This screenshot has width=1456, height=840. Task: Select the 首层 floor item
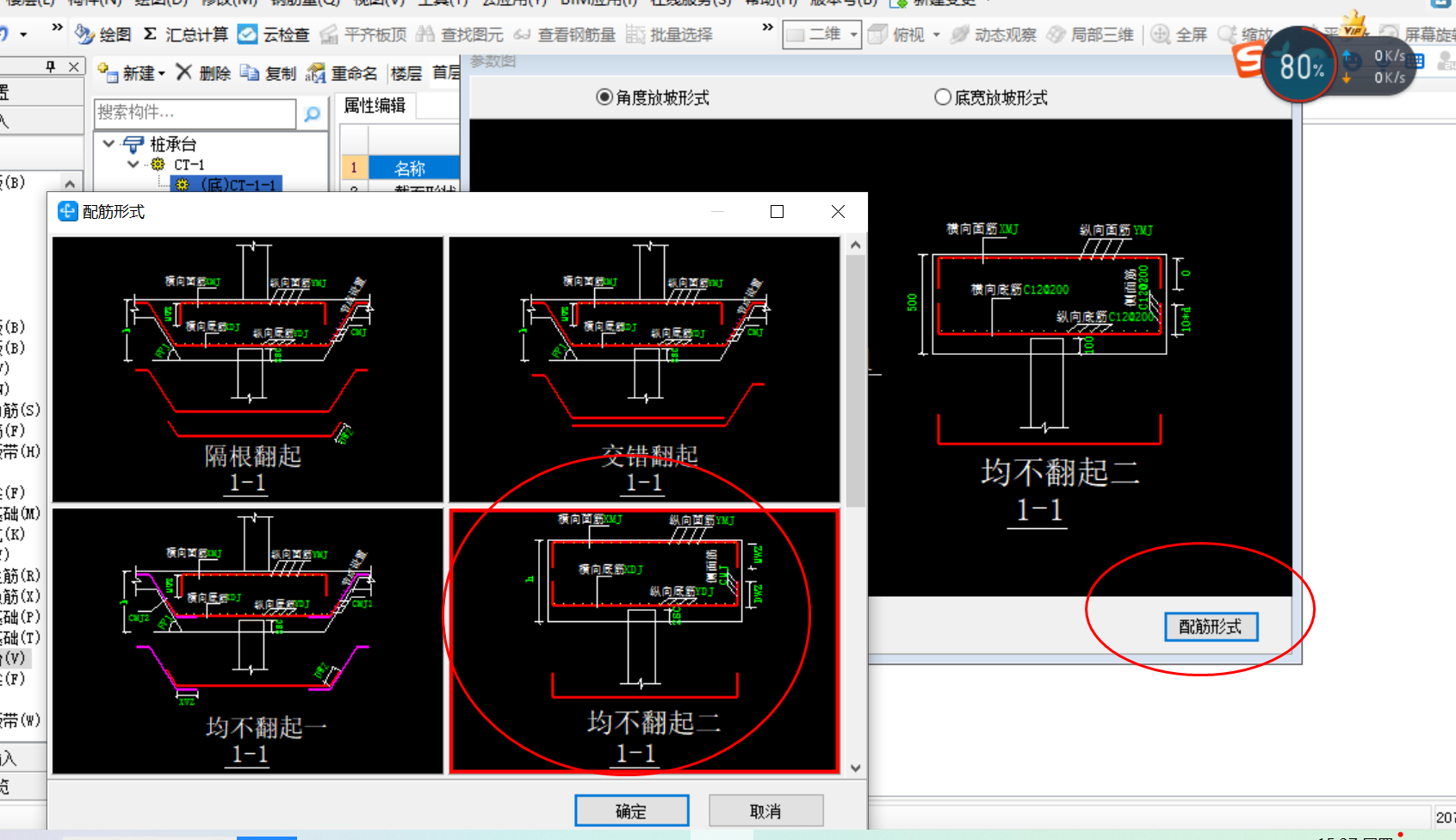tap(446, 73)
